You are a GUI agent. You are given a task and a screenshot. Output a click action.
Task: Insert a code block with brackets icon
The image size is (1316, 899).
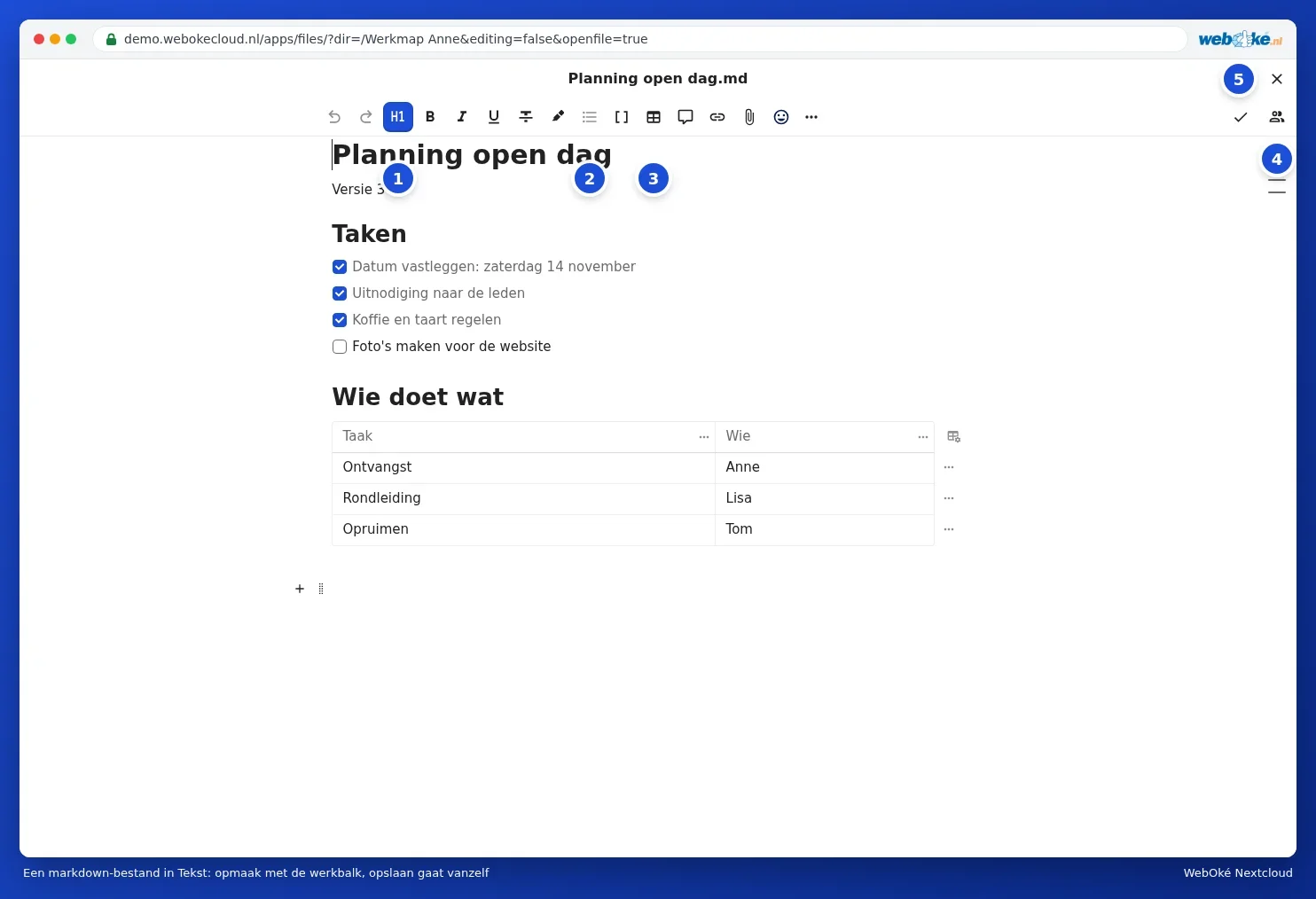point(622,117)
